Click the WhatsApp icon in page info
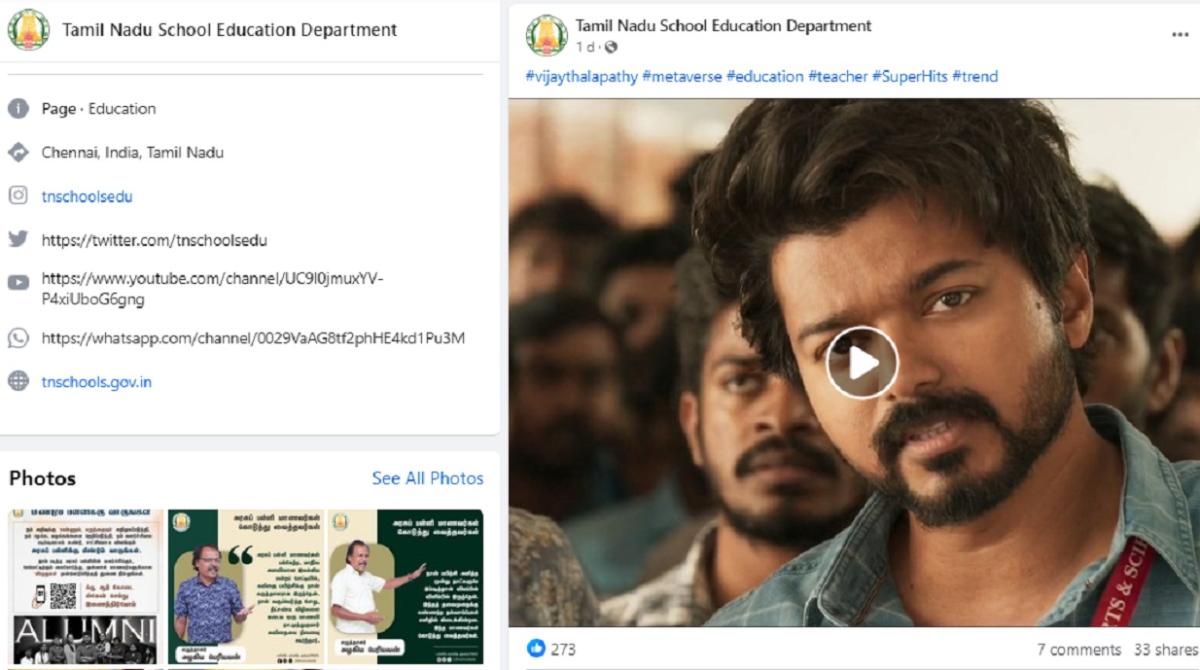1200x670 pixels. point(18,338)
